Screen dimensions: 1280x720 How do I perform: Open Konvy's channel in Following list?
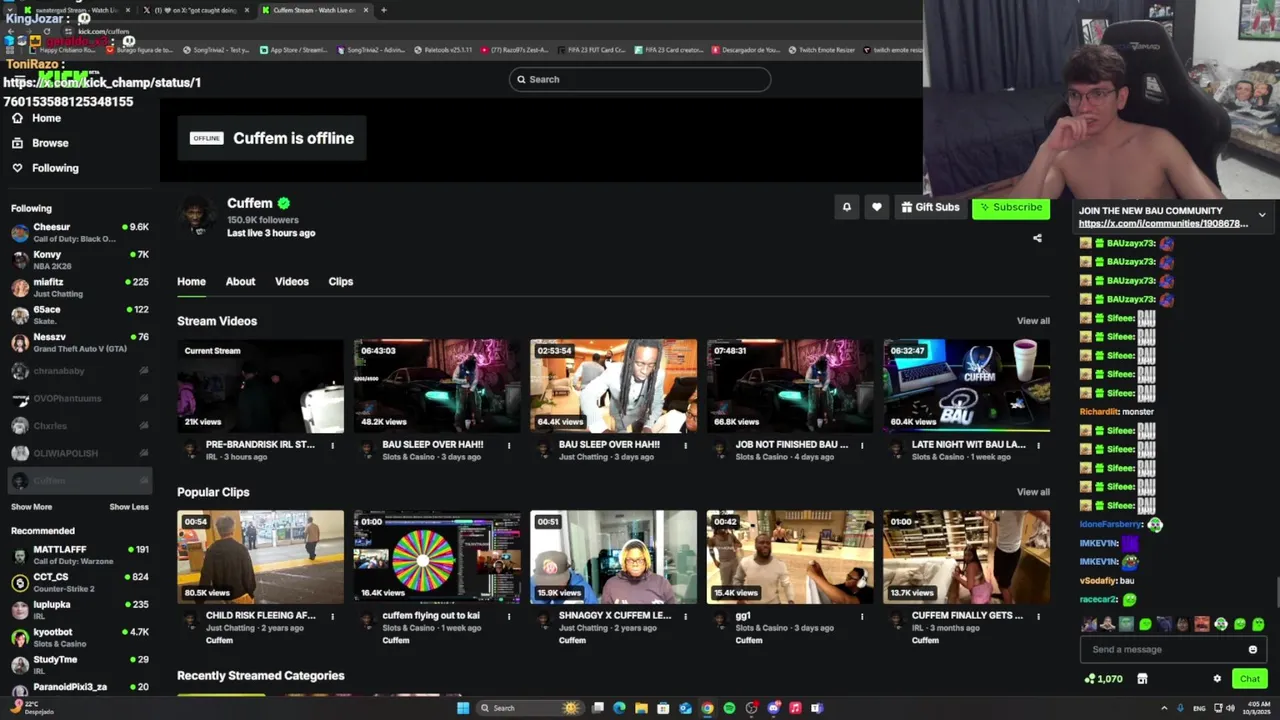79,260
